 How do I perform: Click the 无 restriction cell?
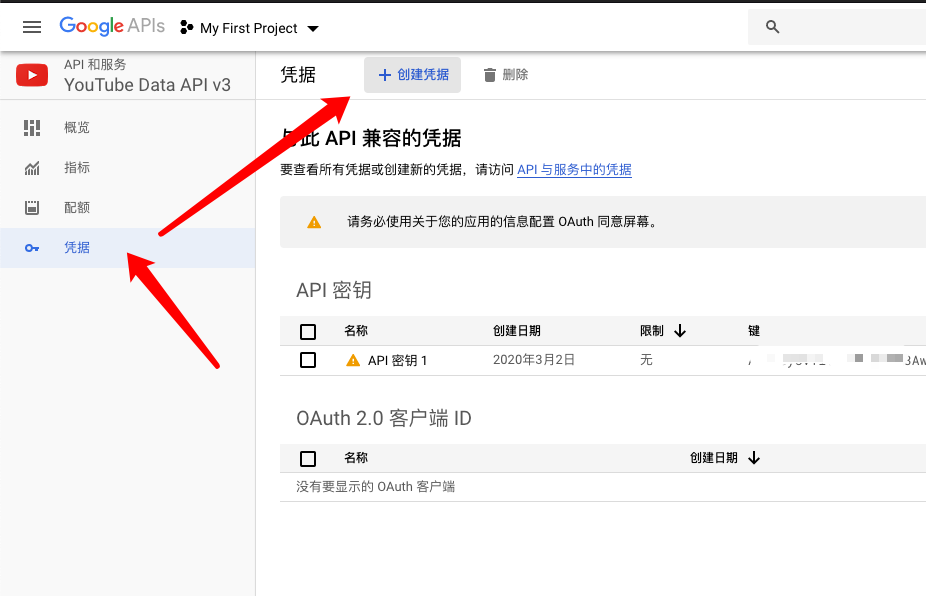coord(646,360)
